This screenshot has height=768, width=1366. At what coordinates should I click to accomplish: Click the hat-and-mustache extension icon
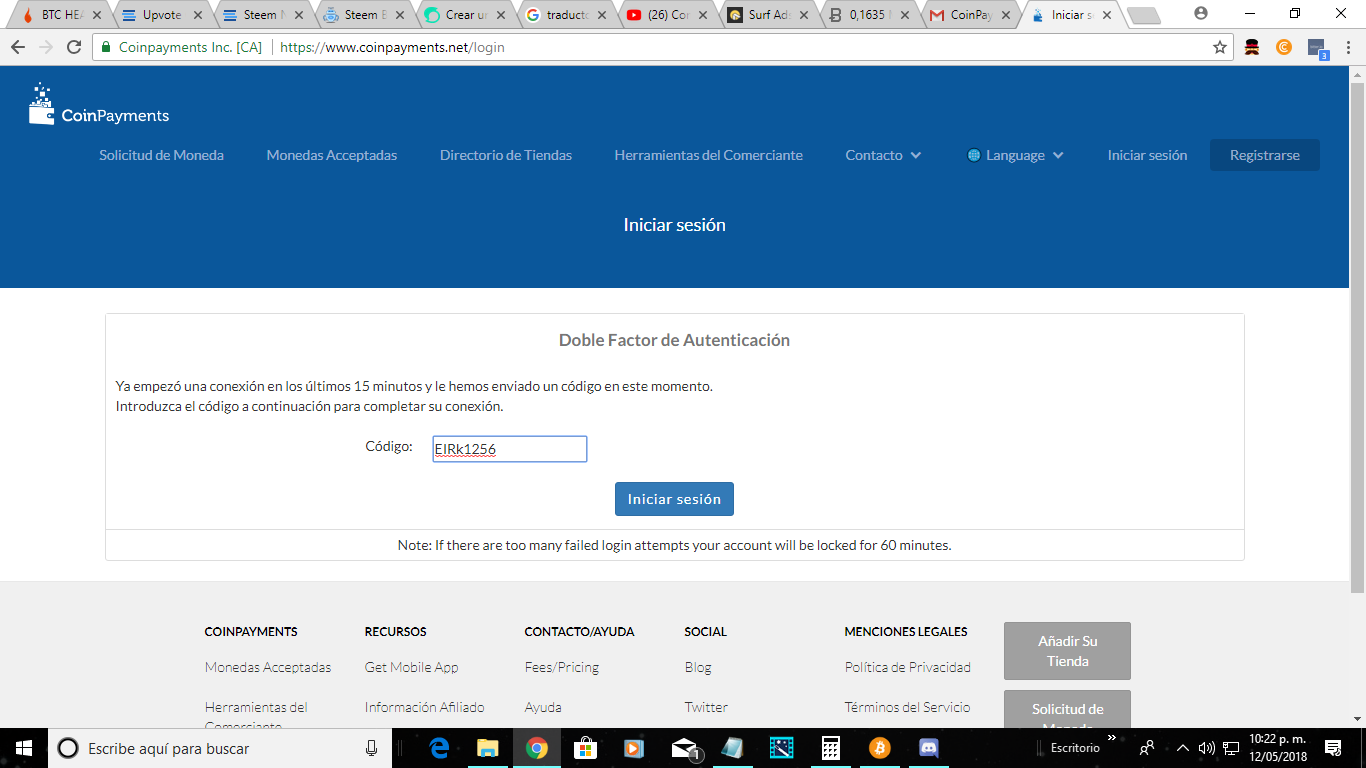click(x=1252, y=47)
